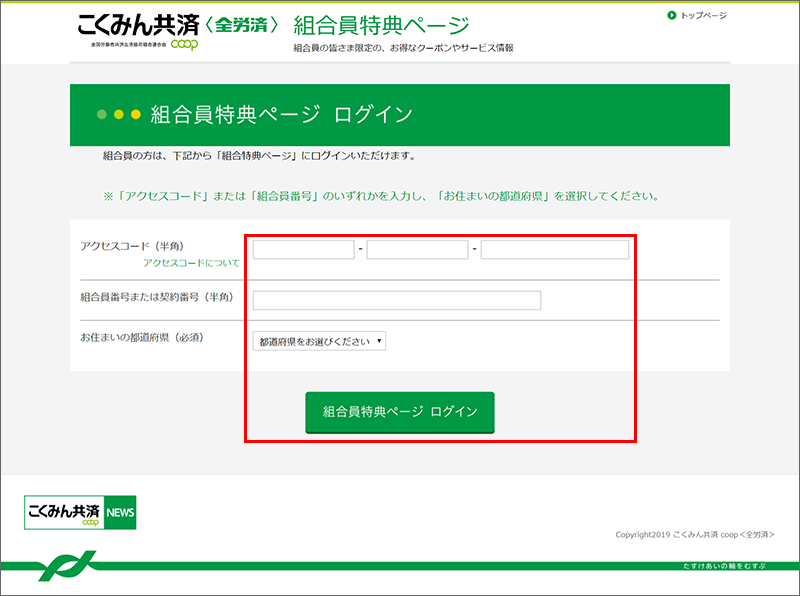This screenshot has width=800, height=596.
Task: Click into the 組合員番号または契約番号 field
Action: point(396,300)
